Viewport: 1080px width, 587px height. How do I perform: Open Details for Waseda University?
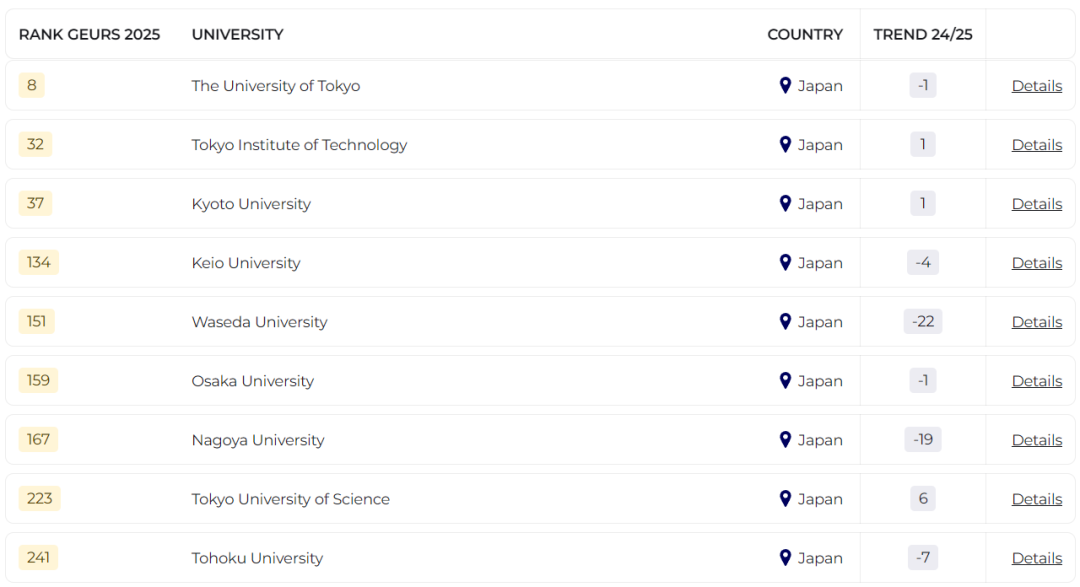coord(1037,322)
